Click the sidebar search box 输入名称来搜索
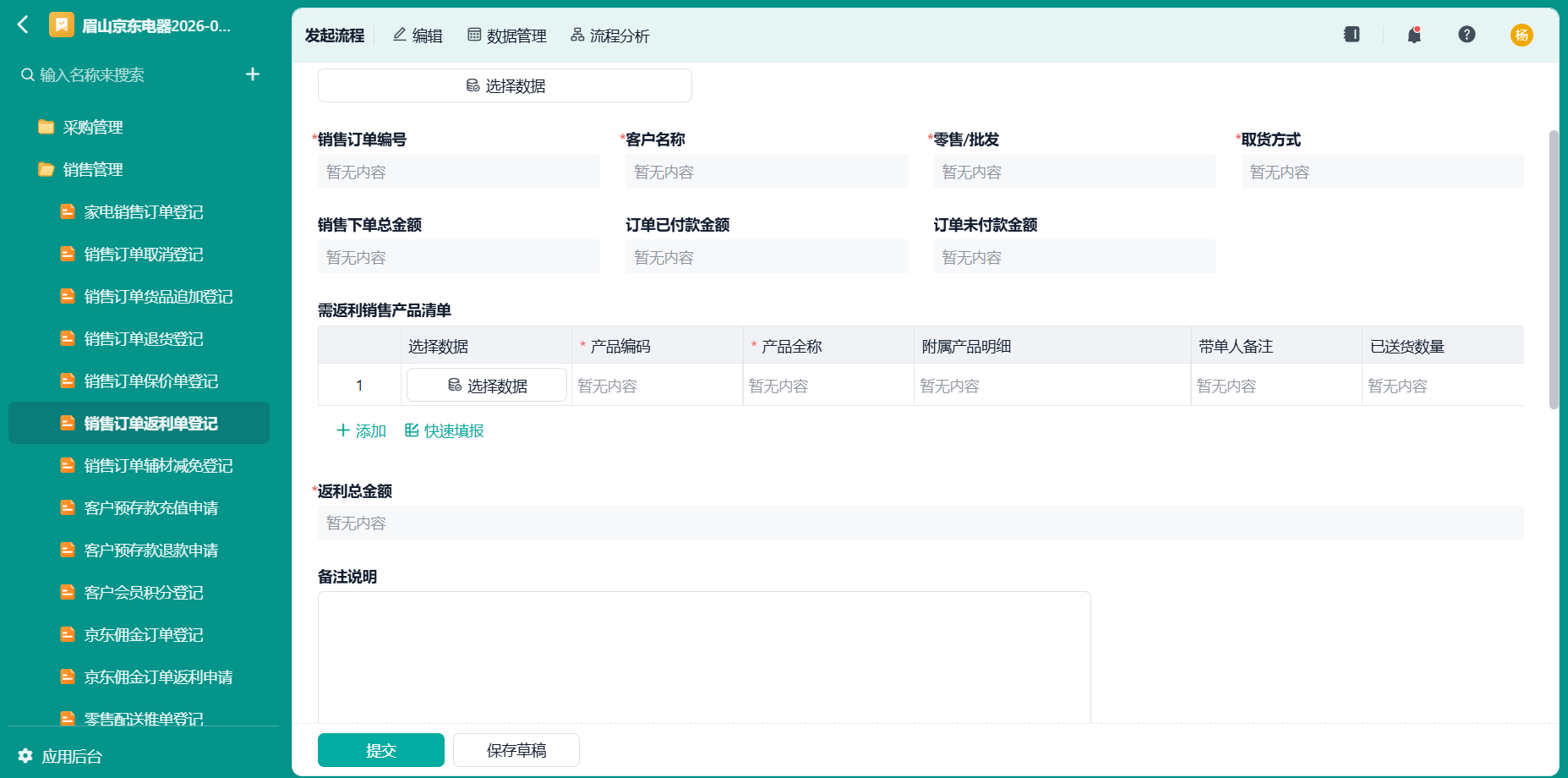This screenshot has width=1568, height=778. click(127, 74)
